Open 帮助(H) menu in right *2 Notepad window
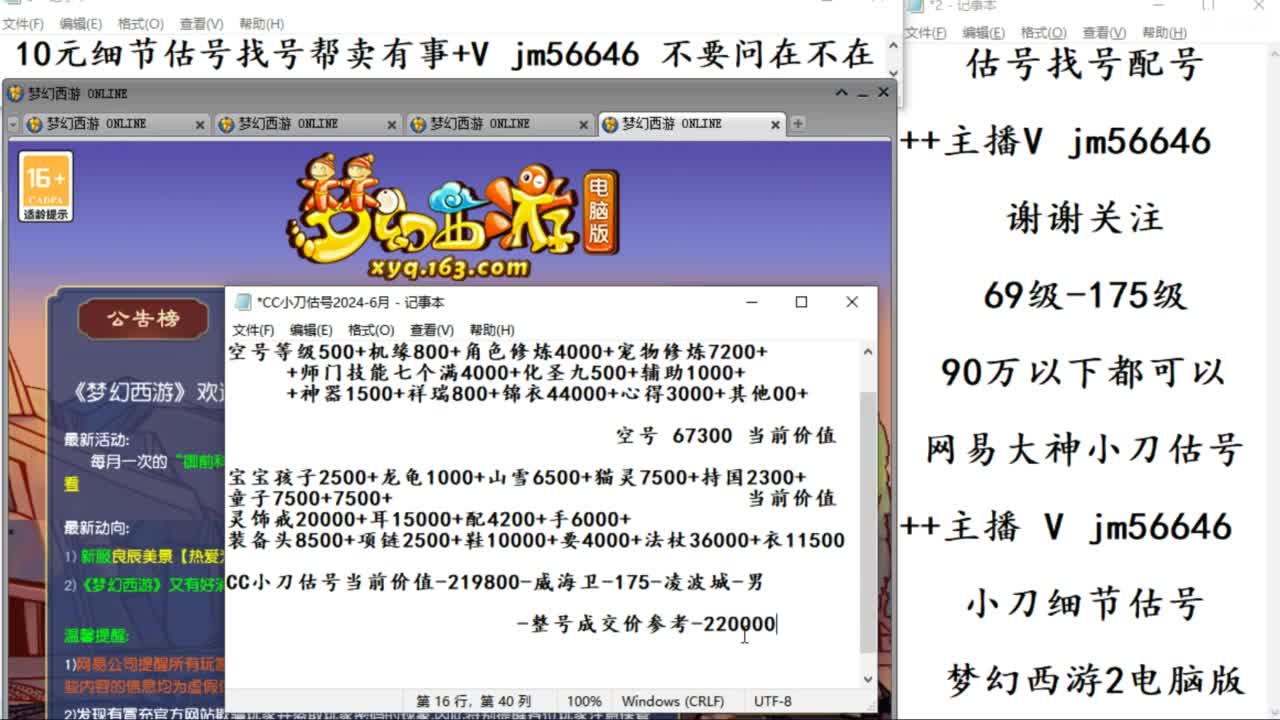This screenshot has width=1280, height=720. coord(1165,33)
